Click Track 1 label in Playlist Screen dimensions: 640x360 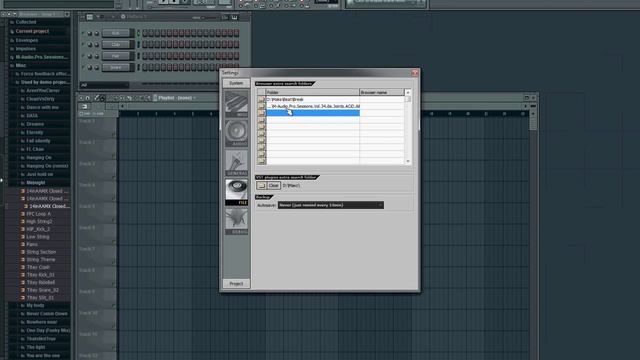click(87, 121)
